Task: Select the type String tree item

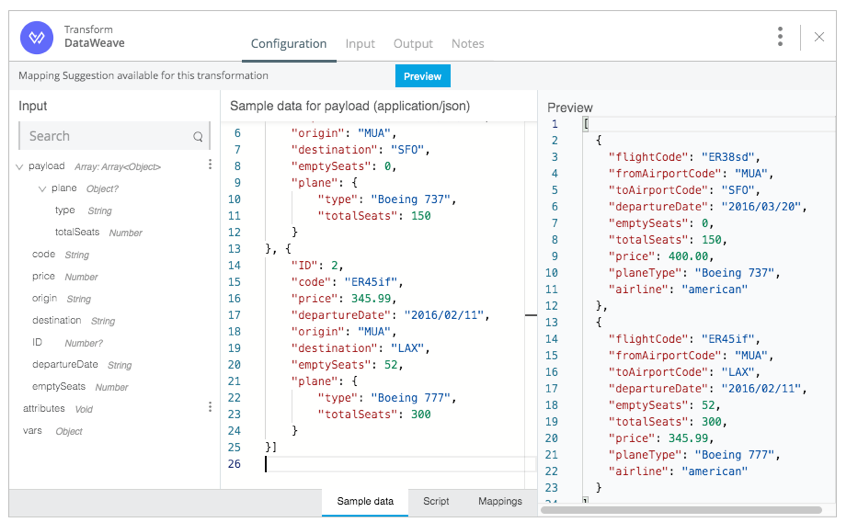Action: (x=83, y=211)
